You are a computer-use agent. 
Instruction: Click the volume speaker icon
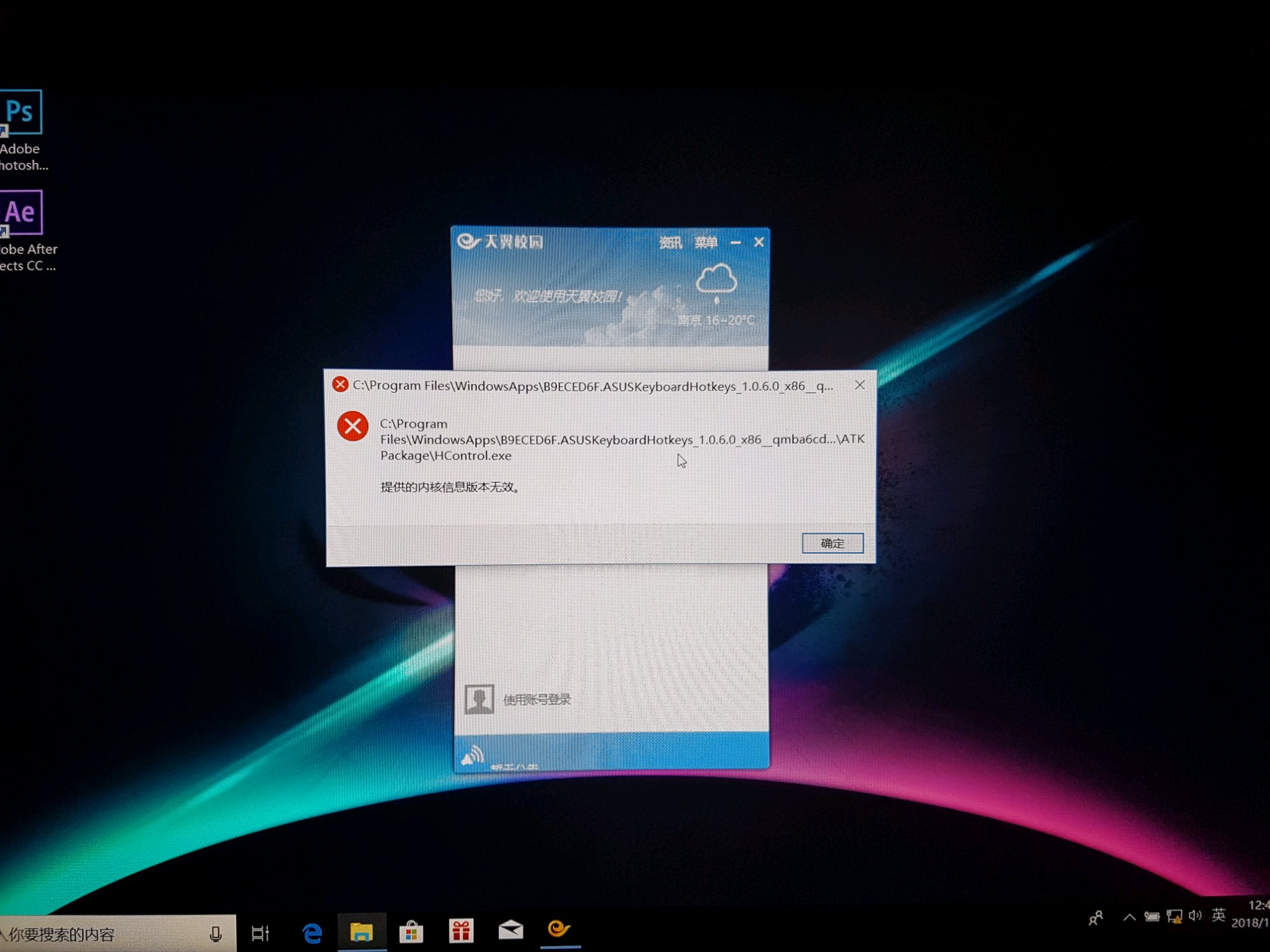coord(1196,915)
